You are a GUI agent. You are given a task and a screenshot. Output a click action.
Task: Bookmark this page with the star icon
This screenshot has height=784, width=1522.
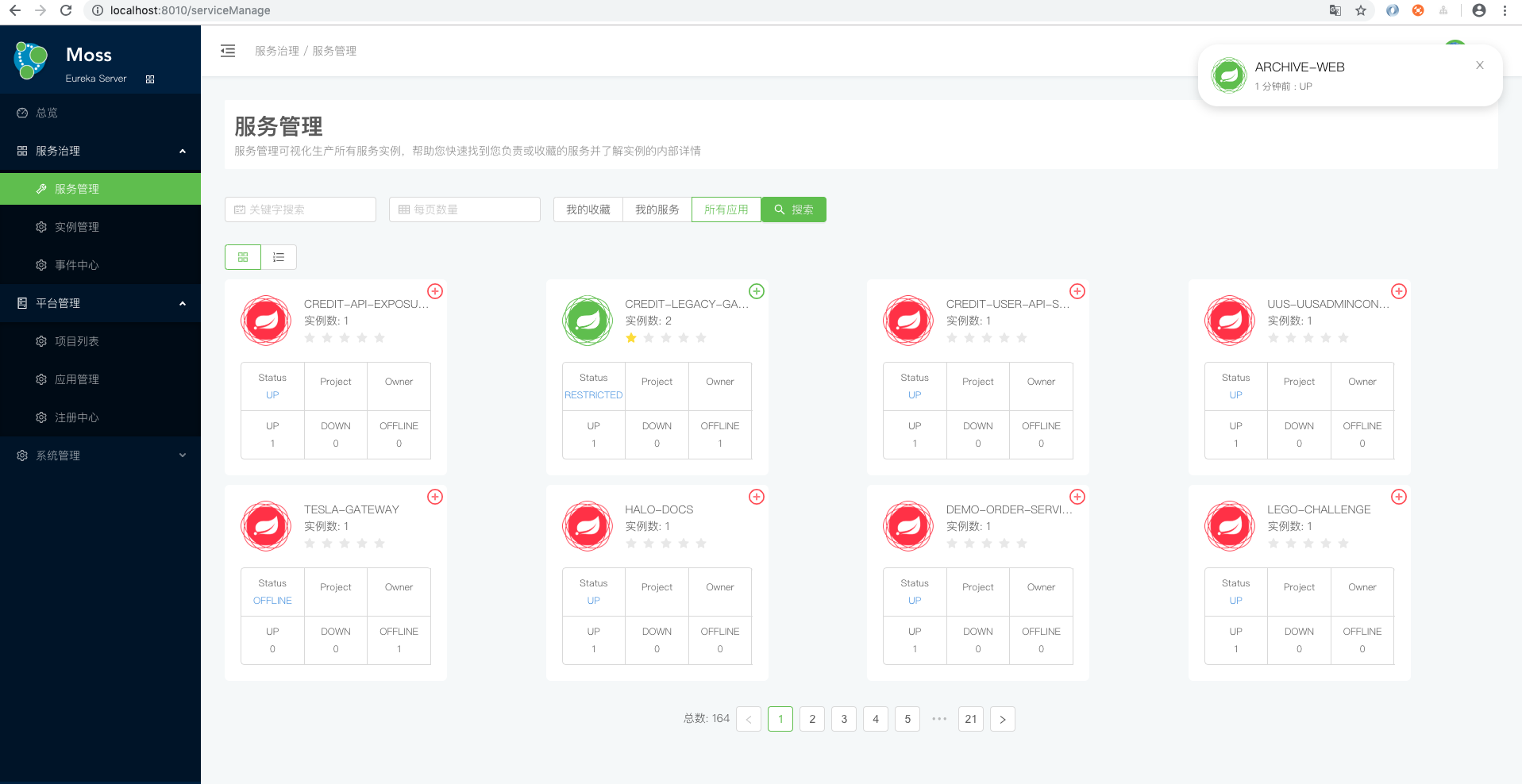point(1361,10)
